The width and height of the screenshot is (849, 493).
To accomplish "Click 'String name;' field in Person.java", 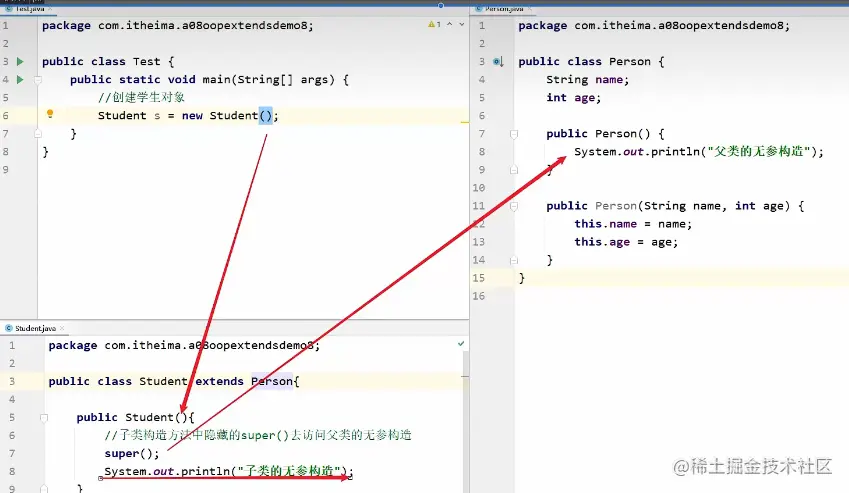I will pyautogui.click(x=587, y=80).
